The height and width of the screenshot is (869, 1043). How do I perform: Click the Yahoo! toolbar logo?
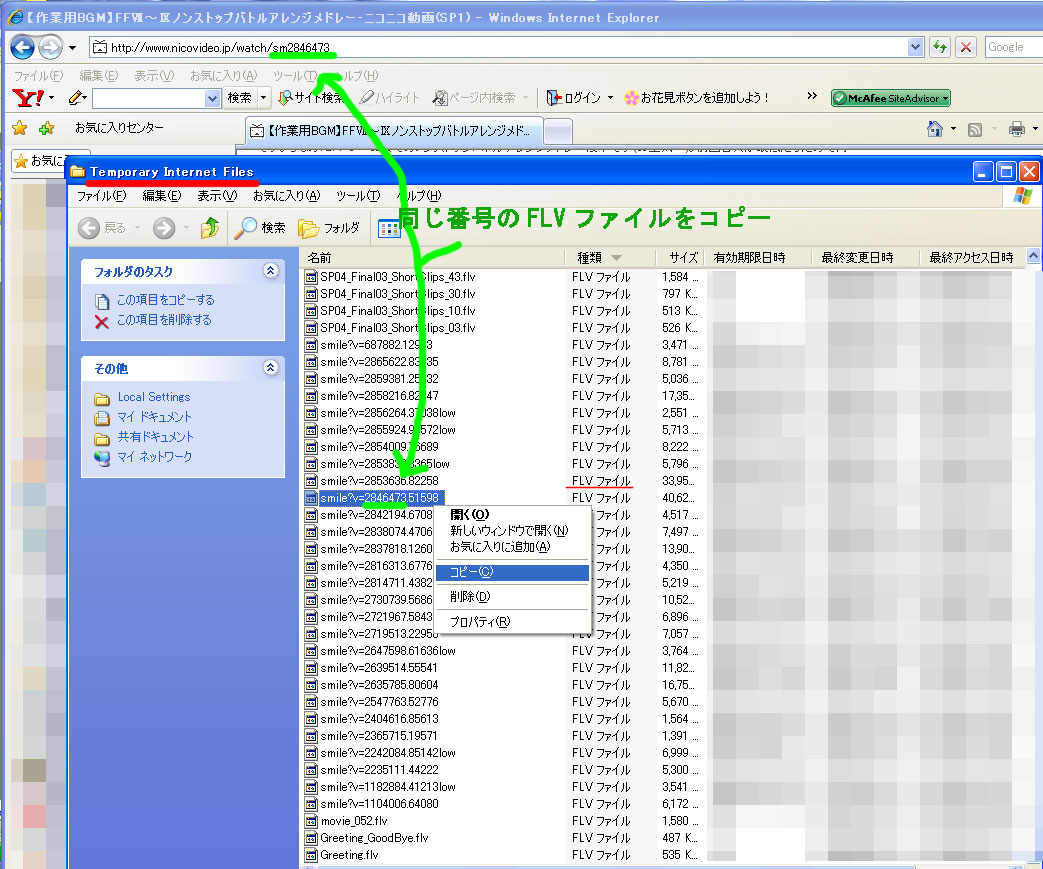pos(28,98)
